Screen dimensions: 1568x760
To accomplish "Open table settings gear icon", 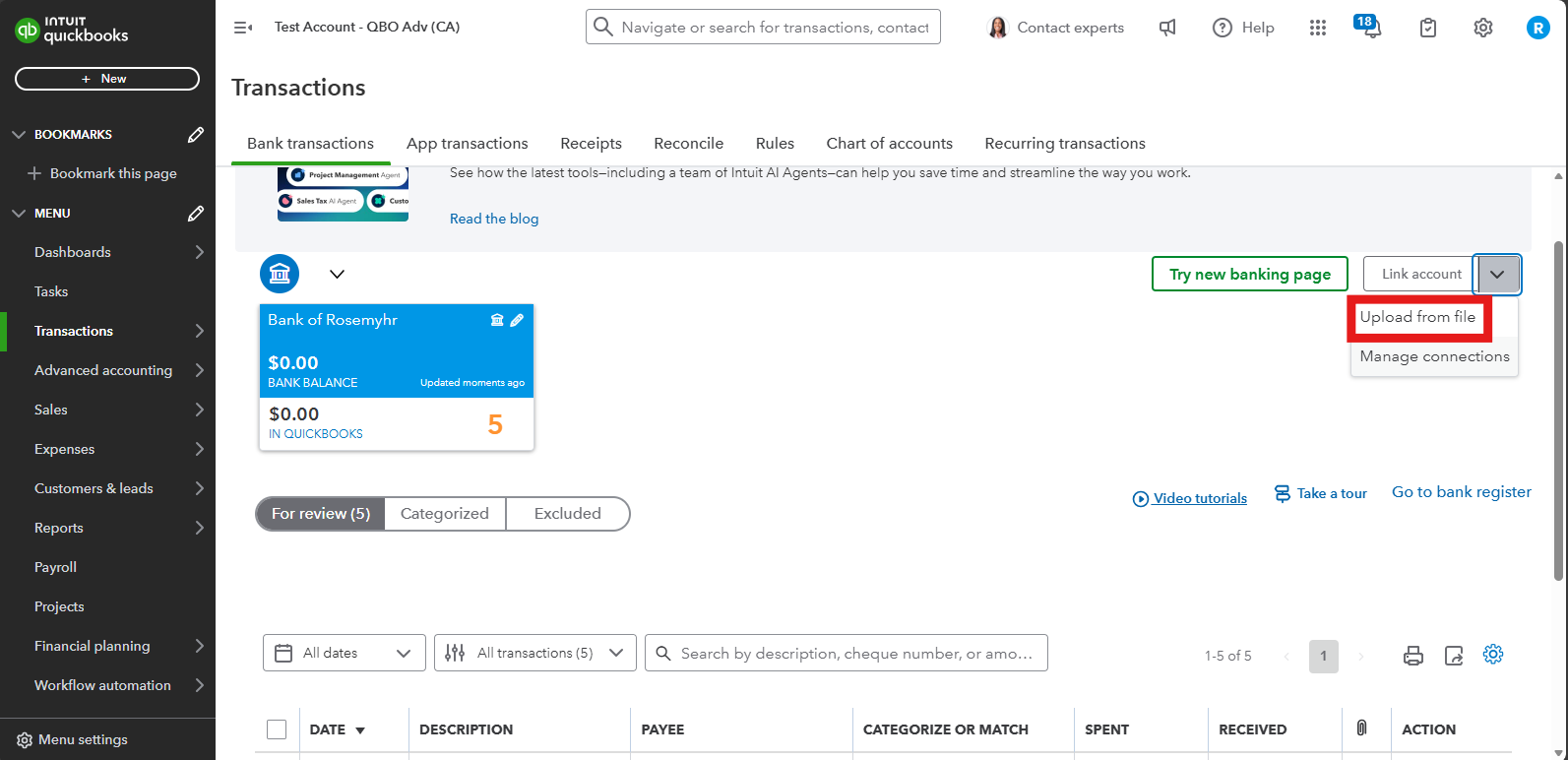I will coord(1493,655).
